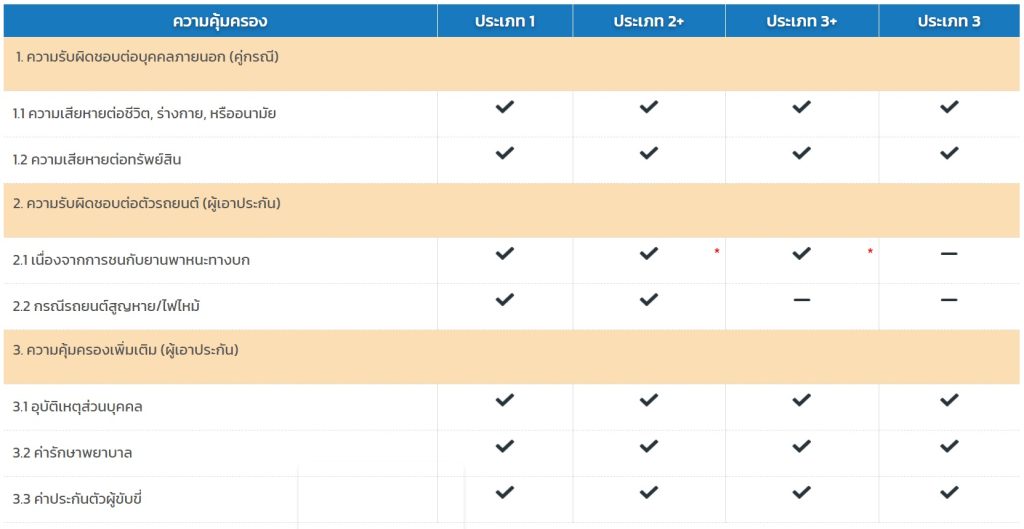The height and width of the screenshot is (529, 1024).
Task: Click checkmark for row 2.2 under ประเภท 1
Action: pos(505,299)
